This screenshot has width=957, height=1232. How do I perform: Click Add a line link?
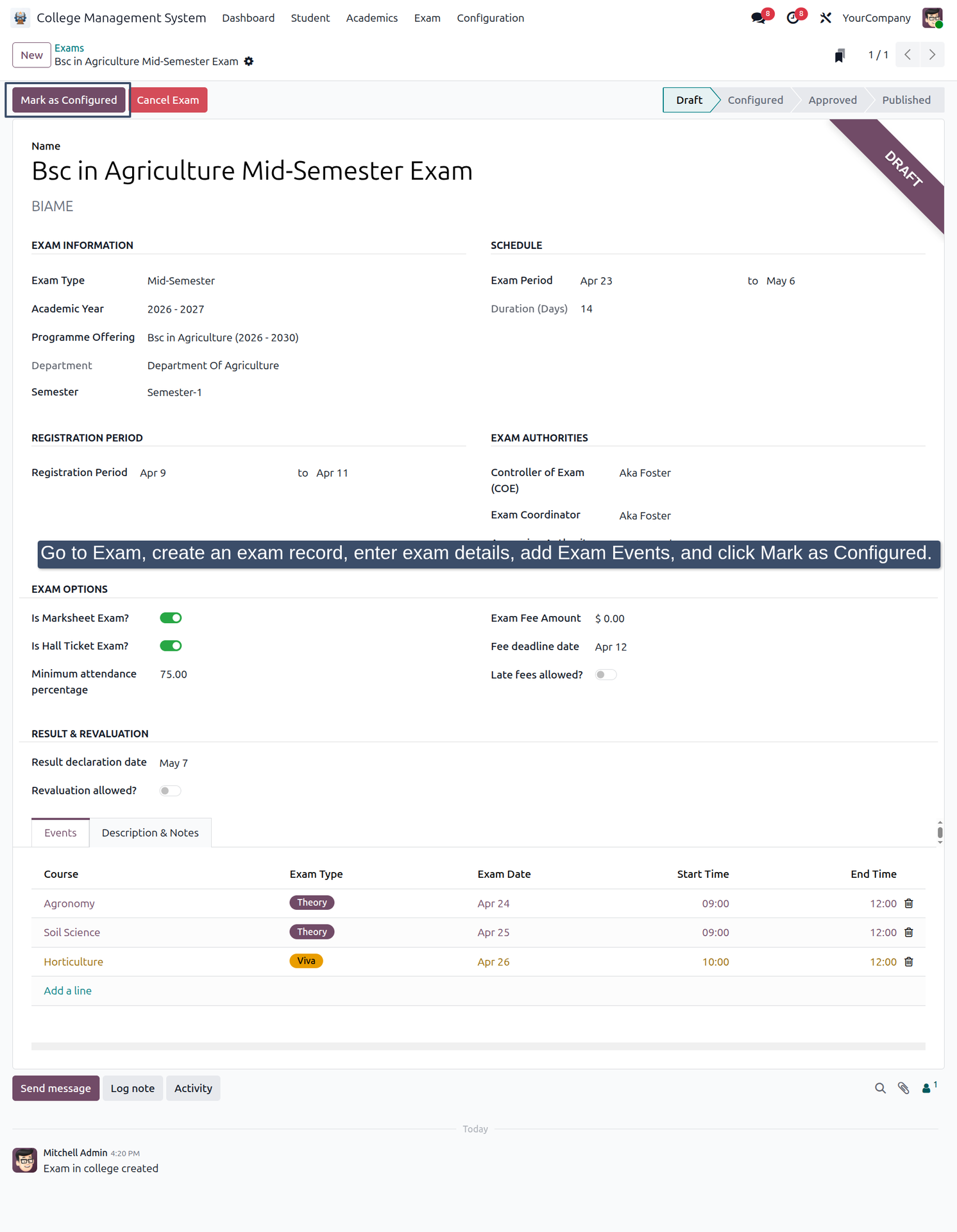(67, 991)
